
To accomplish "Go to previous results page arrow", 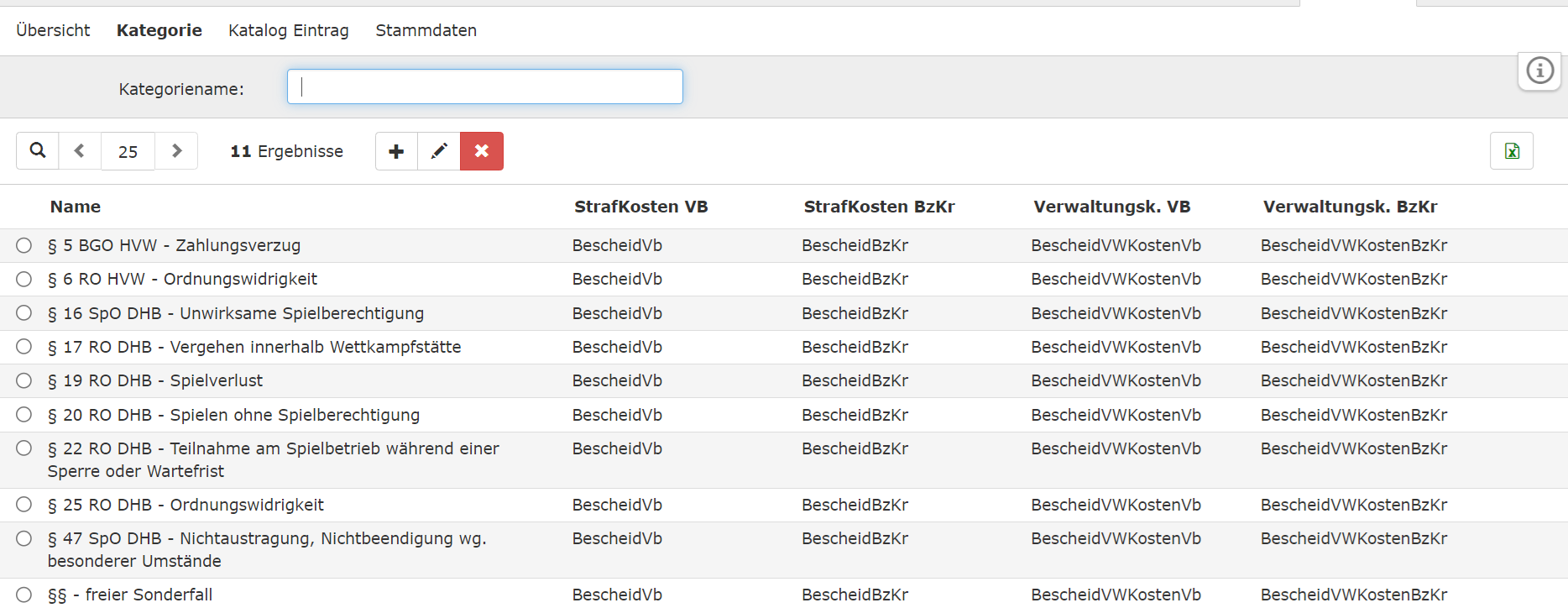I will click(x=80, y=151).
